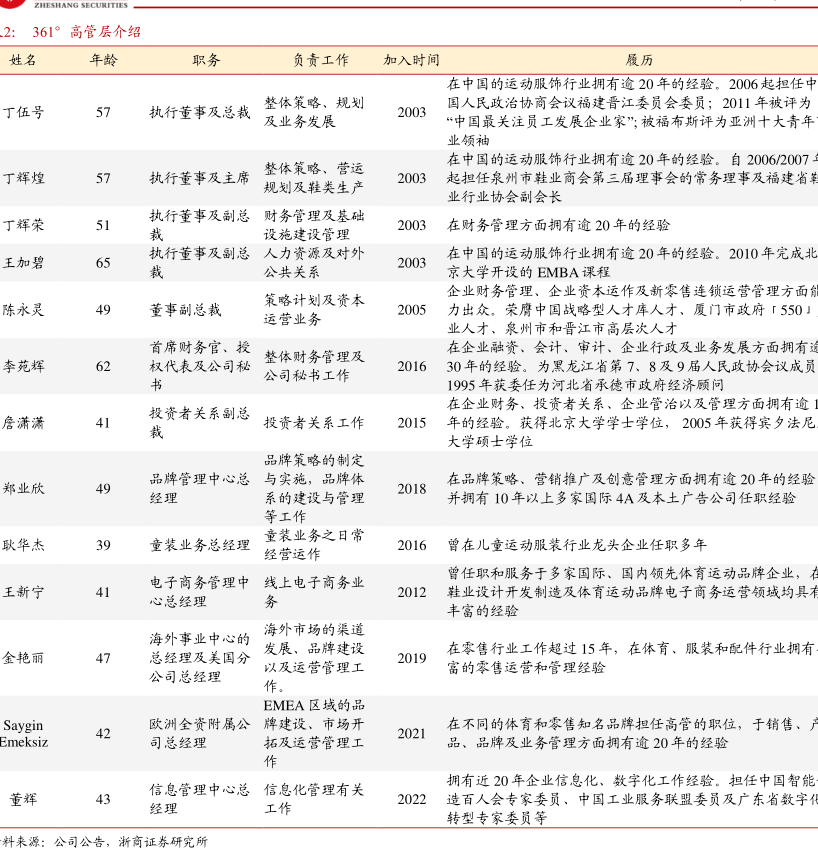818x865 pixels.
Task: Click the name cell Saygin Emeksiz
Action: coord(23,733)
